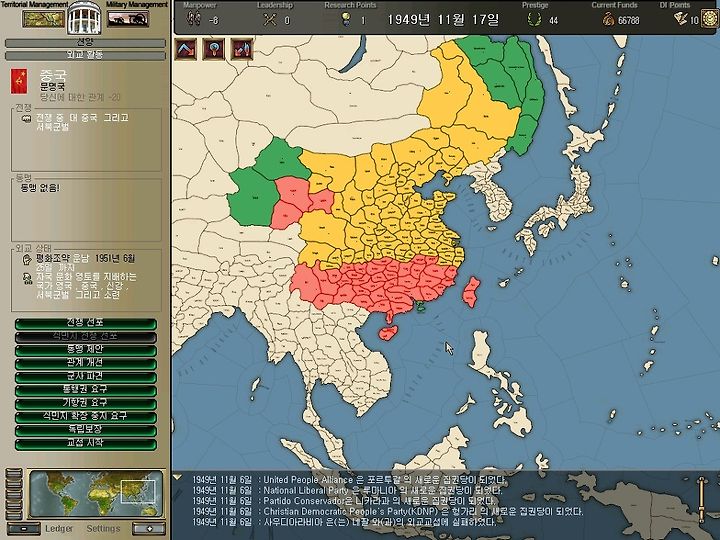The image size is (720, 540).
Task: Click the 동맹 제안 button
Action: pyautogui.click(x=85, y=350)
